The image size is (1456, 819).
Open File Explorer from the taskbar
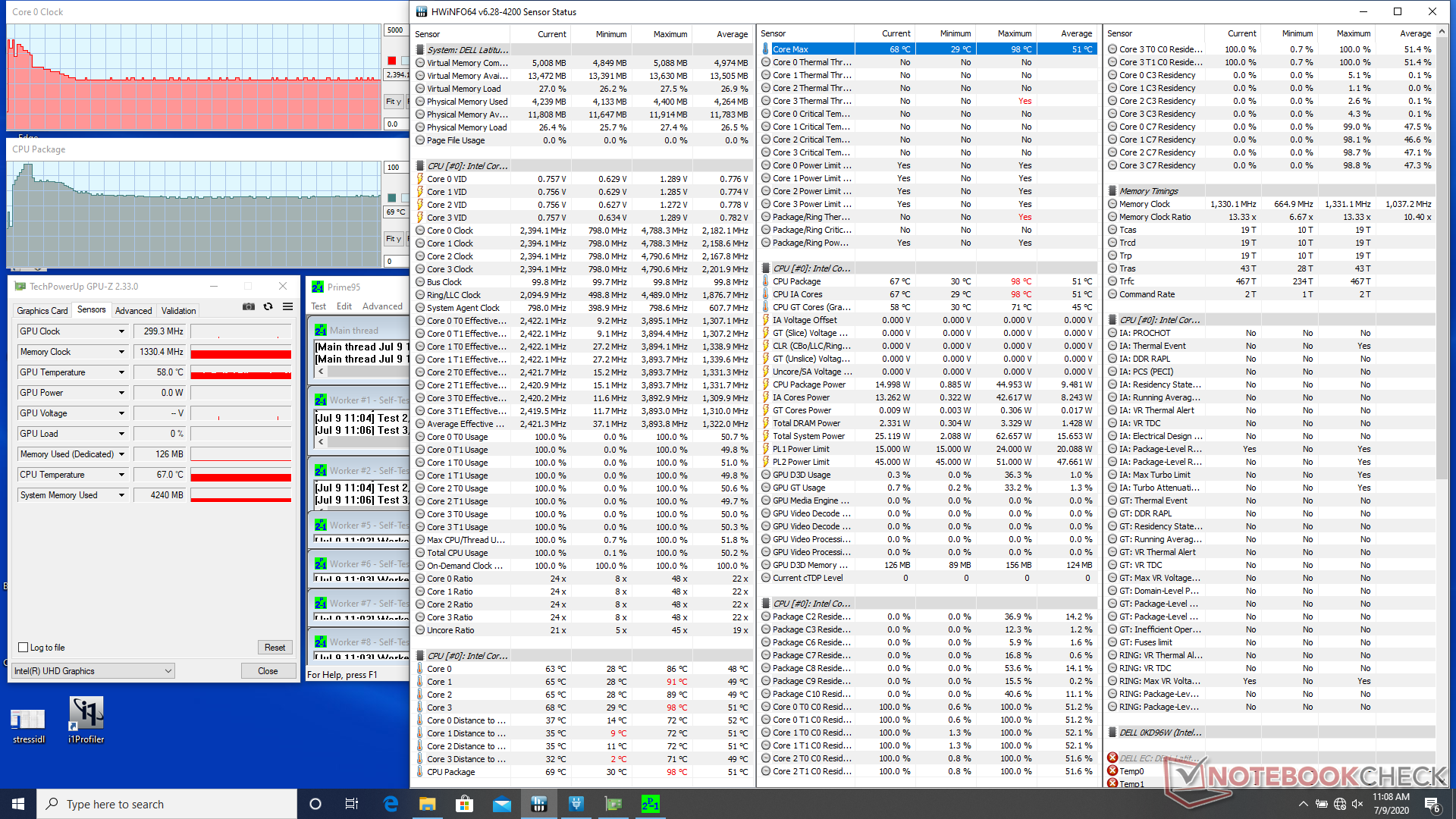(427, 804)
